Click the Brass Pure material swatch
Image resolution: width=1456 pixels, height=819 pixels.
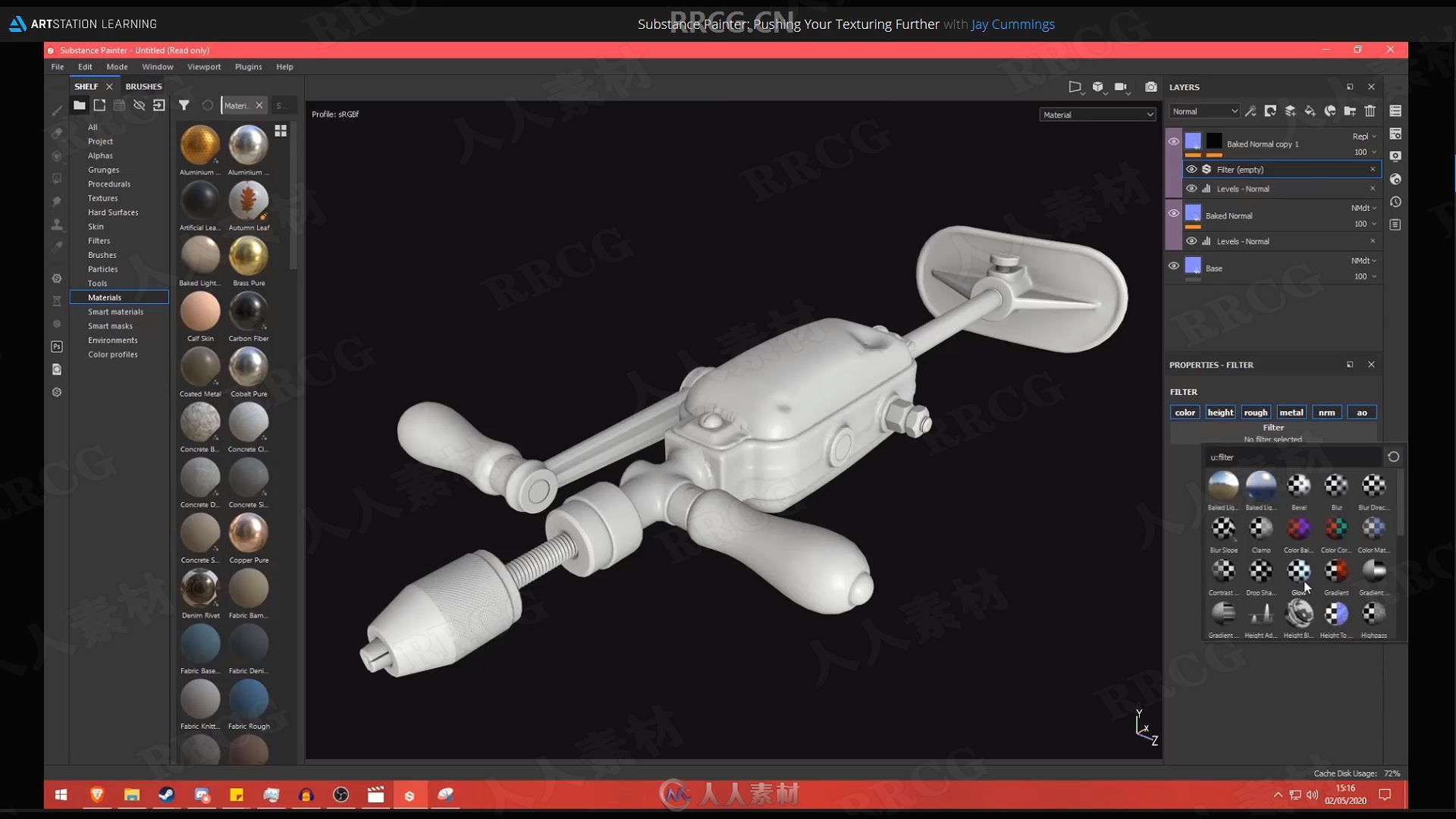pyautogui.click(x=248, y=256)
